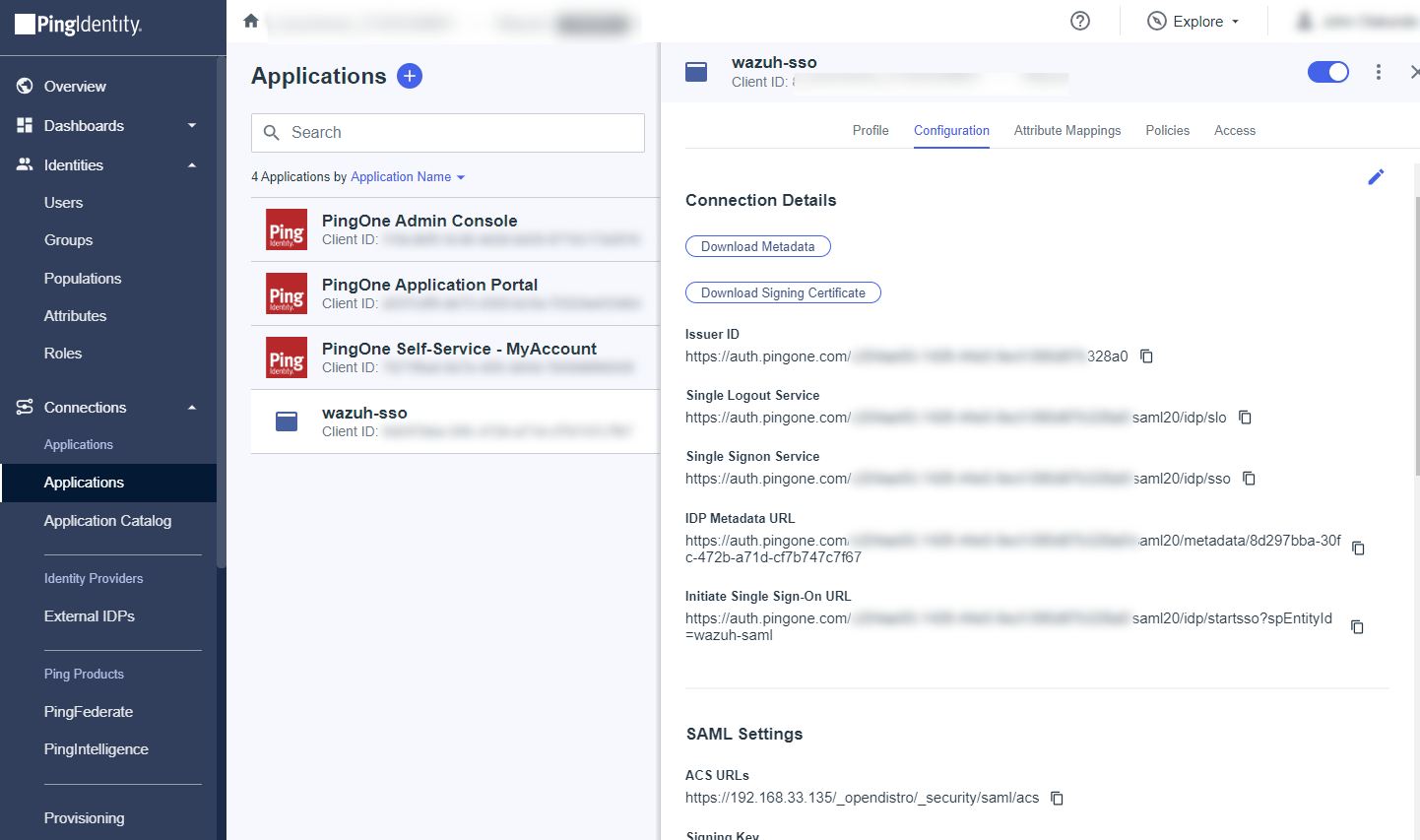Disable the wazuh-sso application toggle
Screen dimensions: 1420x840
click(x=1327, y=72)
